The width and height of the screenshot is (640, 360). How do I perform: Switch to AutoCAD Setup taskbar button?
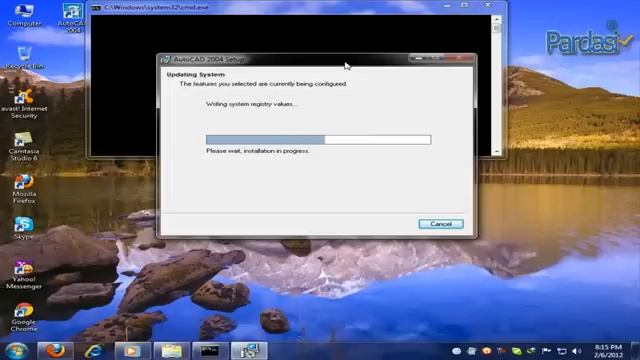249,351
